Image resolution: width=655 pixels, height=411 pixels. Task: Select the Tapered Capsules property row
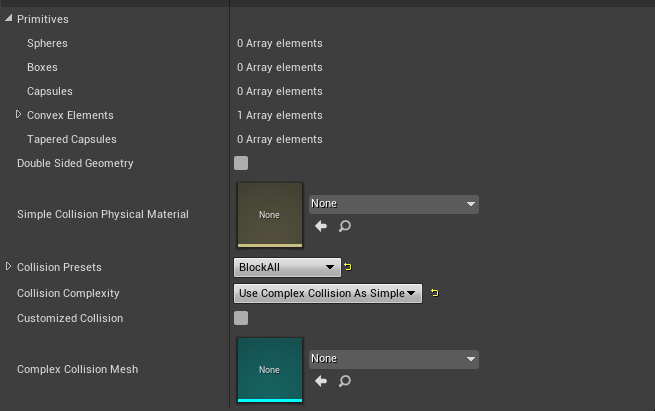[71, 139]
